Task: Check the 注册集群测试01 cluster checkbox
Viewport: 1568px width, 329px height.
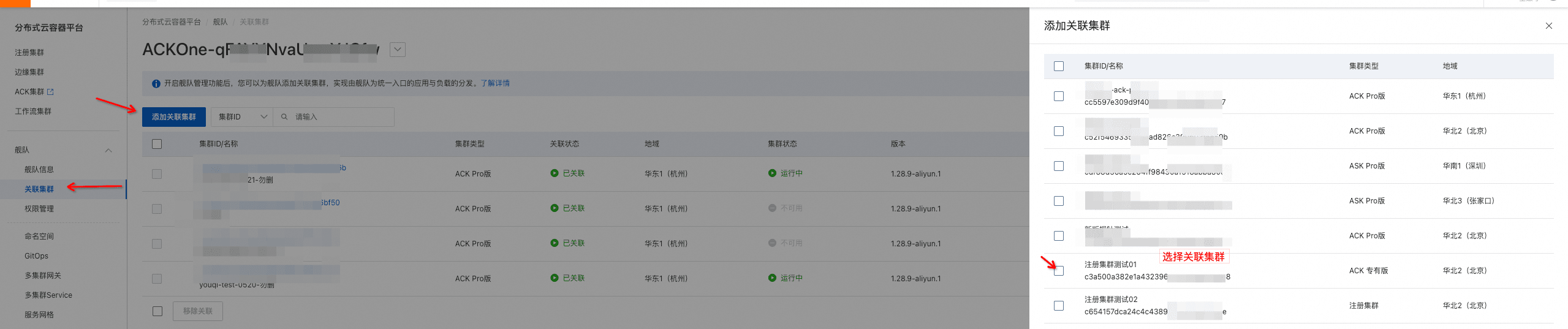Action: 1059,271
